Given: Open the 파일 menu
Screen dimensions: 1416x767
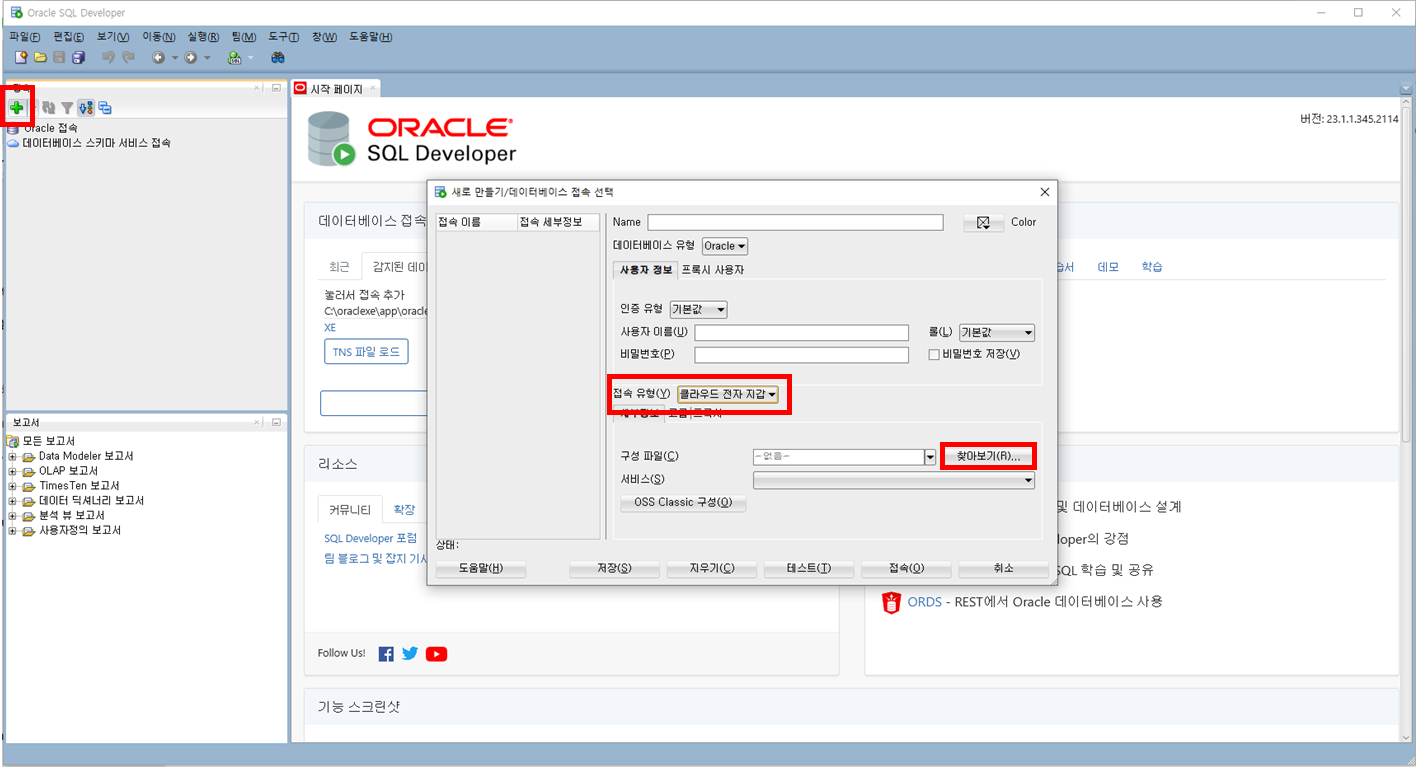Looking at the screenshot, I should point(24,37).
